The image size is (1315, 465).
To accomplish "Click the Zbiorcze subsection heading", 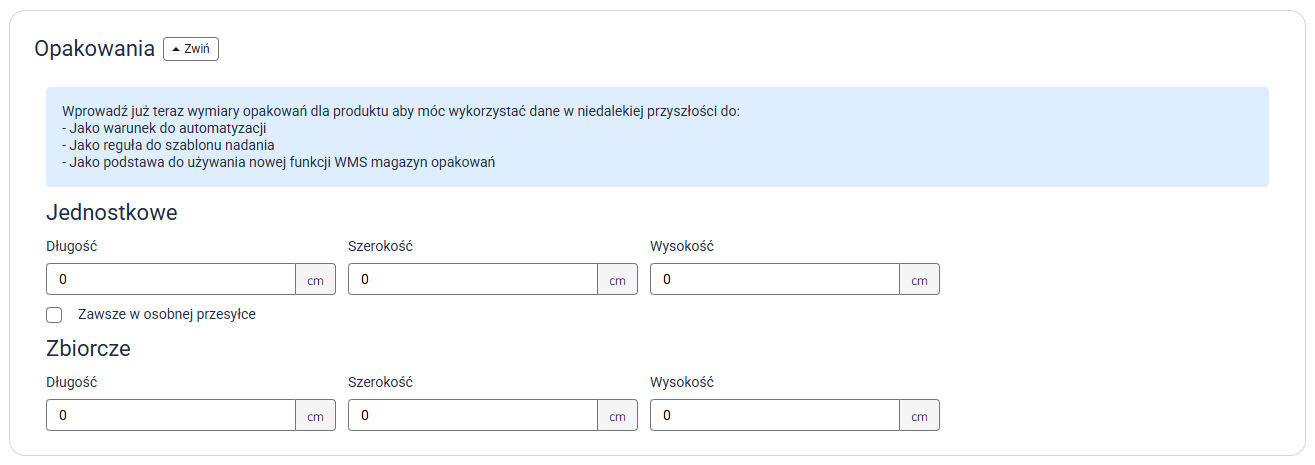I will (x=88, y=349).
